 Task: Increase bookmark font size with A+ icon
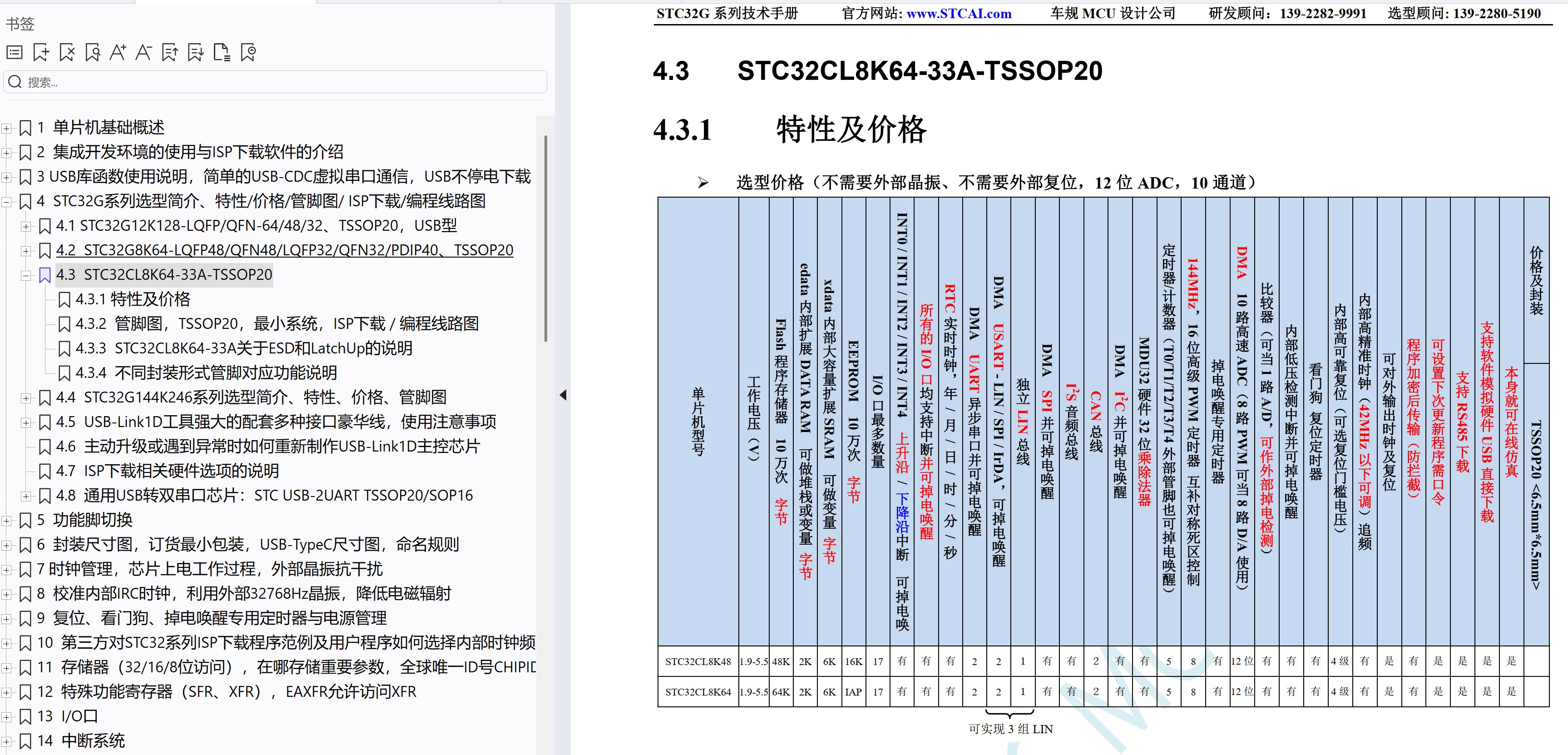pyautogui.click(x=118, y=52)
